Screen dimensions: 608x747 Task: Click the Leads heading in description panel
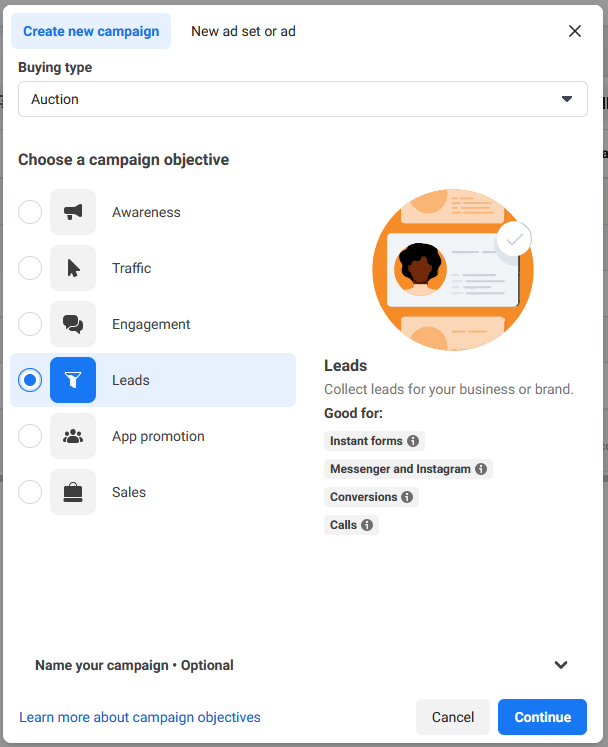tap(345, 365)
